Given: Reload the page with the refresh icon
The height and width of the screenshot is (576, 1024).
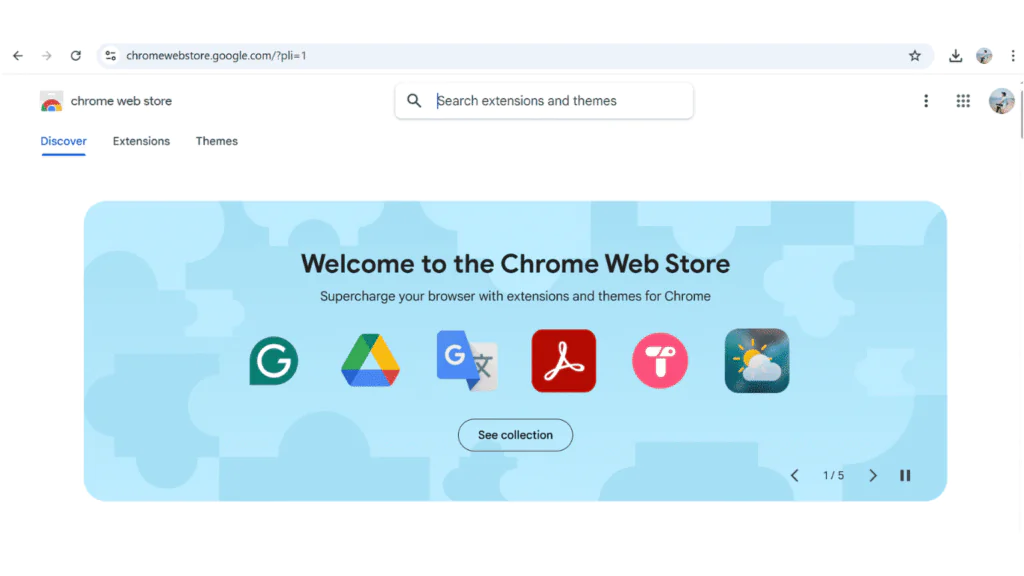Looking at the screenshot, I should (x=76, y=56).
